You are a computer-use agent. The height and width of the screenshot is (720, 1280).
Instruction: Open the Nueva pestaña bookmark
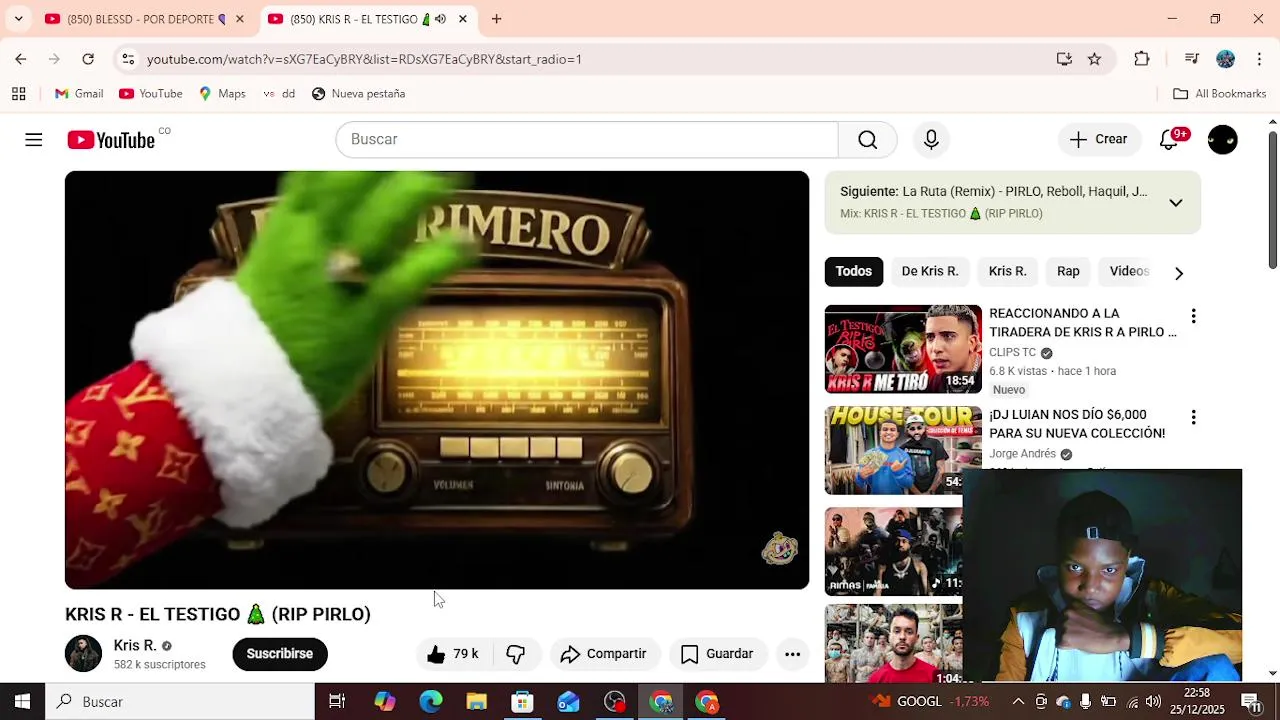tap(358, 94)
